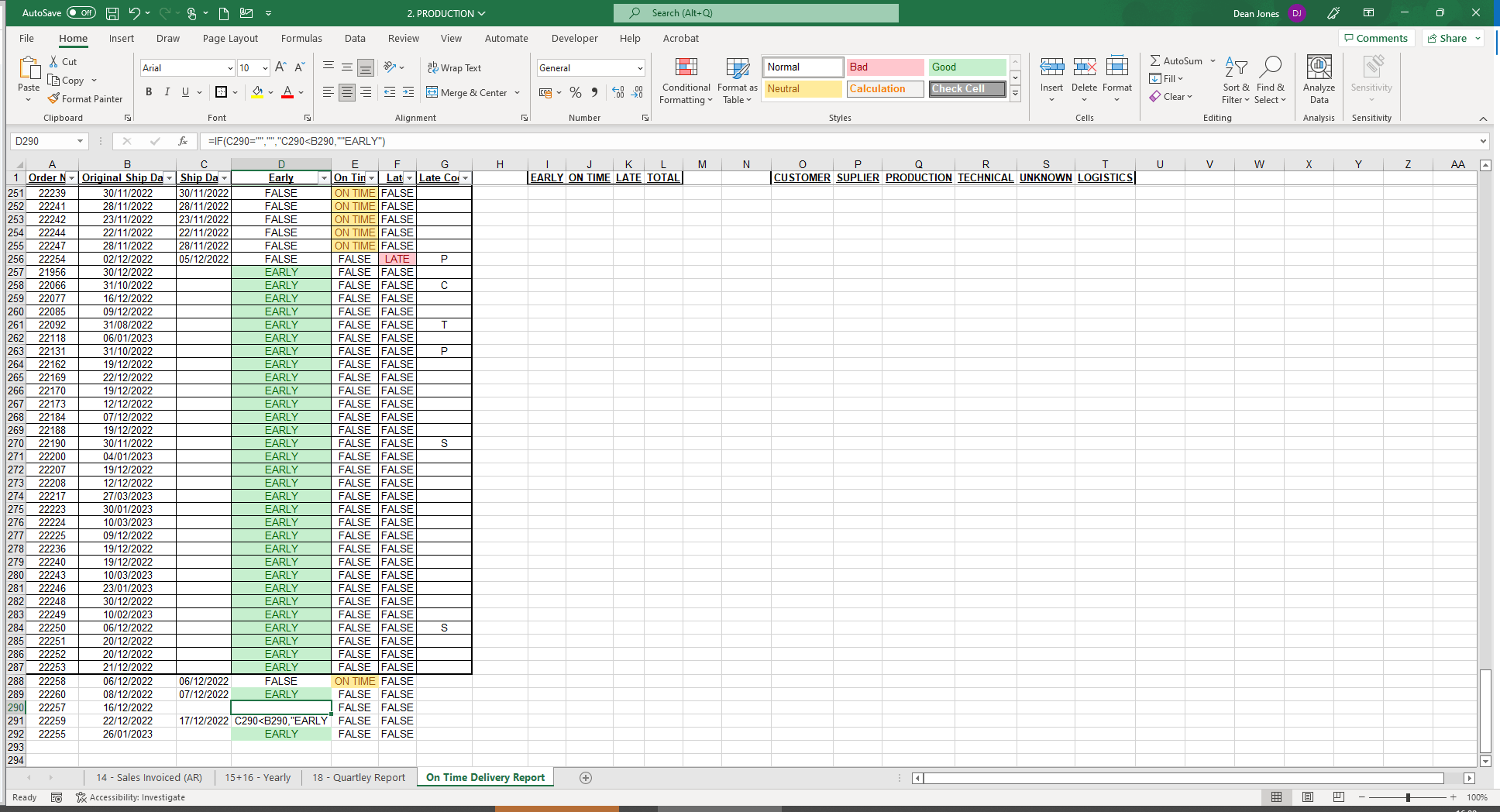The image size is (1500, 812).
Task: Open Orientation text angle menu
Action: [x=394, y=67]
